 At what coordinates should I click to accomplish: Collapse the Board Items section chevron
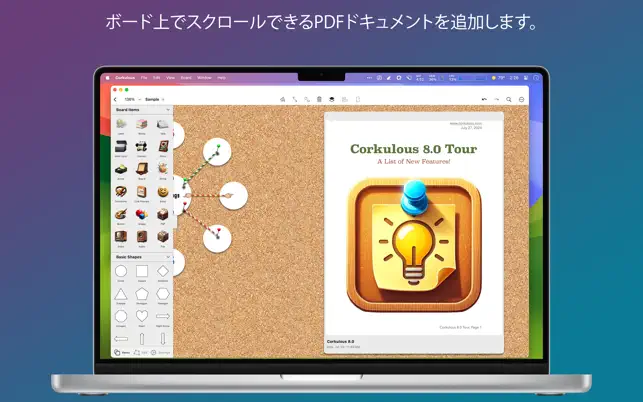coord(168,110)
